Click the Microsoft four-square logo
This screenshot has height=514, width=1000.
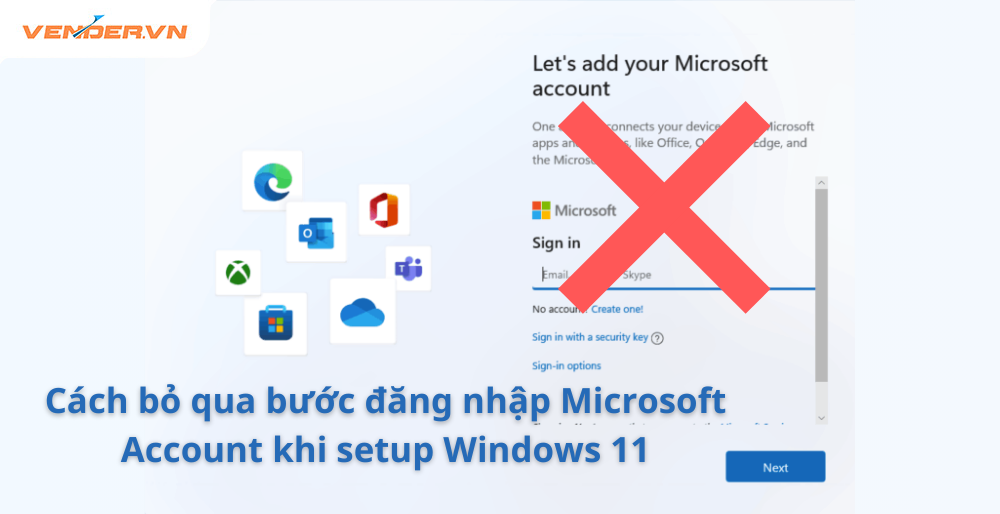tap(541, 210)
